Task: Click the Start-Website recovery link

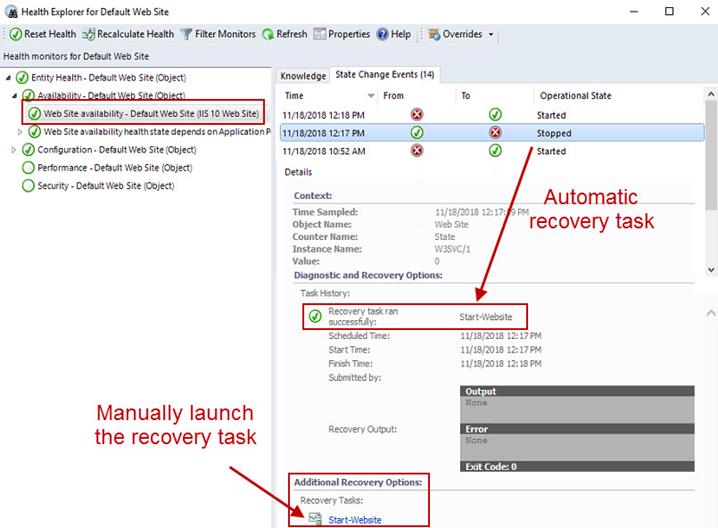Action: pyautogui.click(x=355, y=519)
